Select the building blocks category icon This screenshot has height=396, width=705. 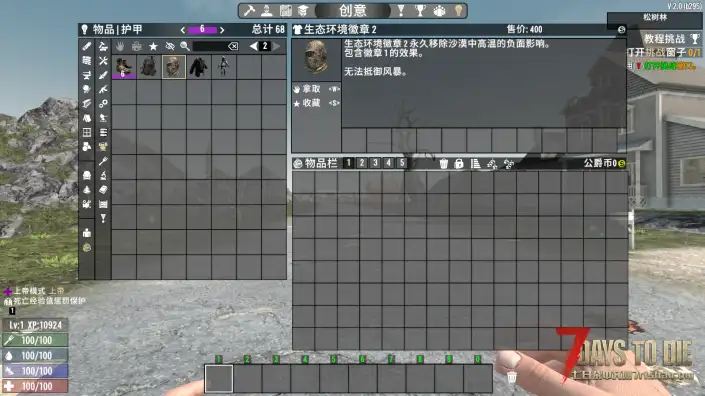tap(87, 60)
